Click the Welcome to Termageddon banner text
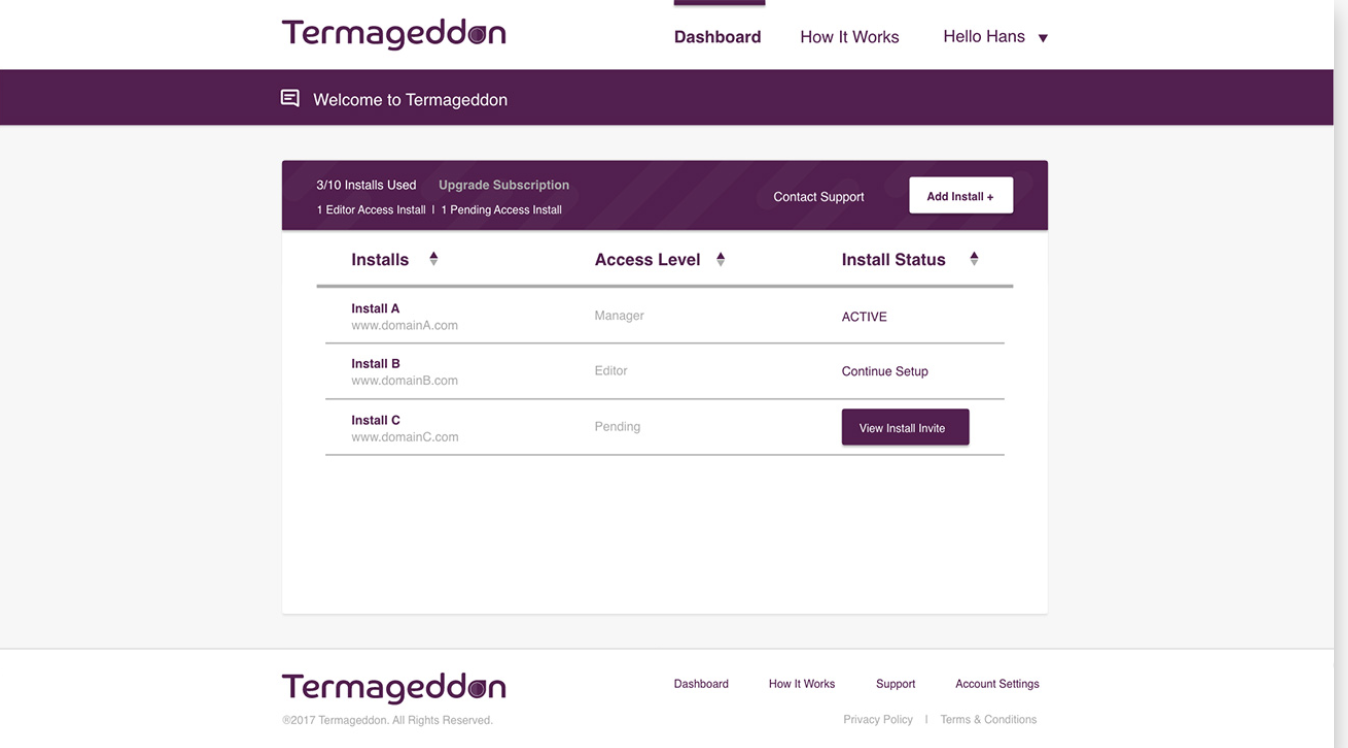The image size is (1348, 748). (410, 100)
